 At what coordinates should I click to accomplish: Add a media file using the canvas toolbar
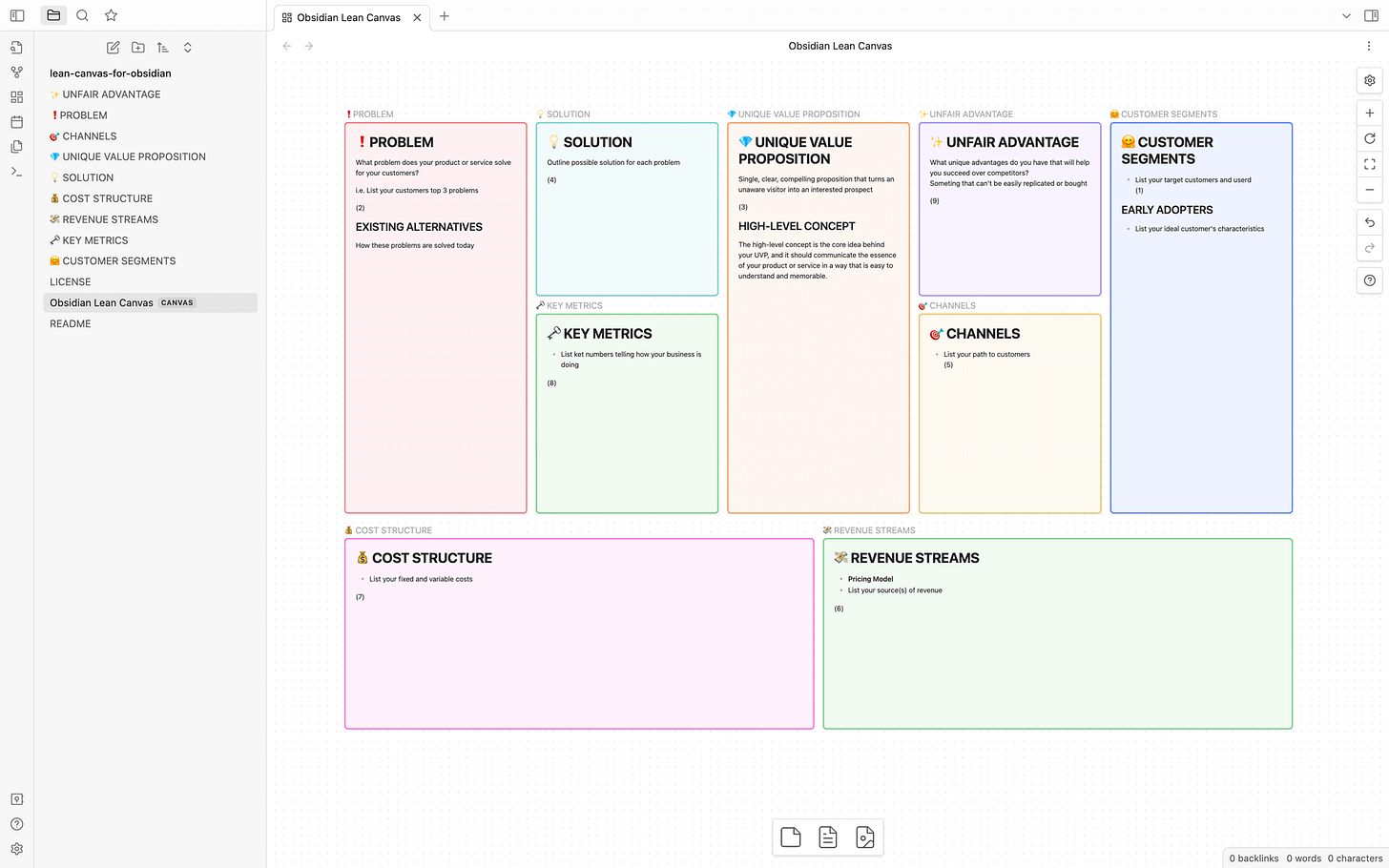tap(865, 837)
